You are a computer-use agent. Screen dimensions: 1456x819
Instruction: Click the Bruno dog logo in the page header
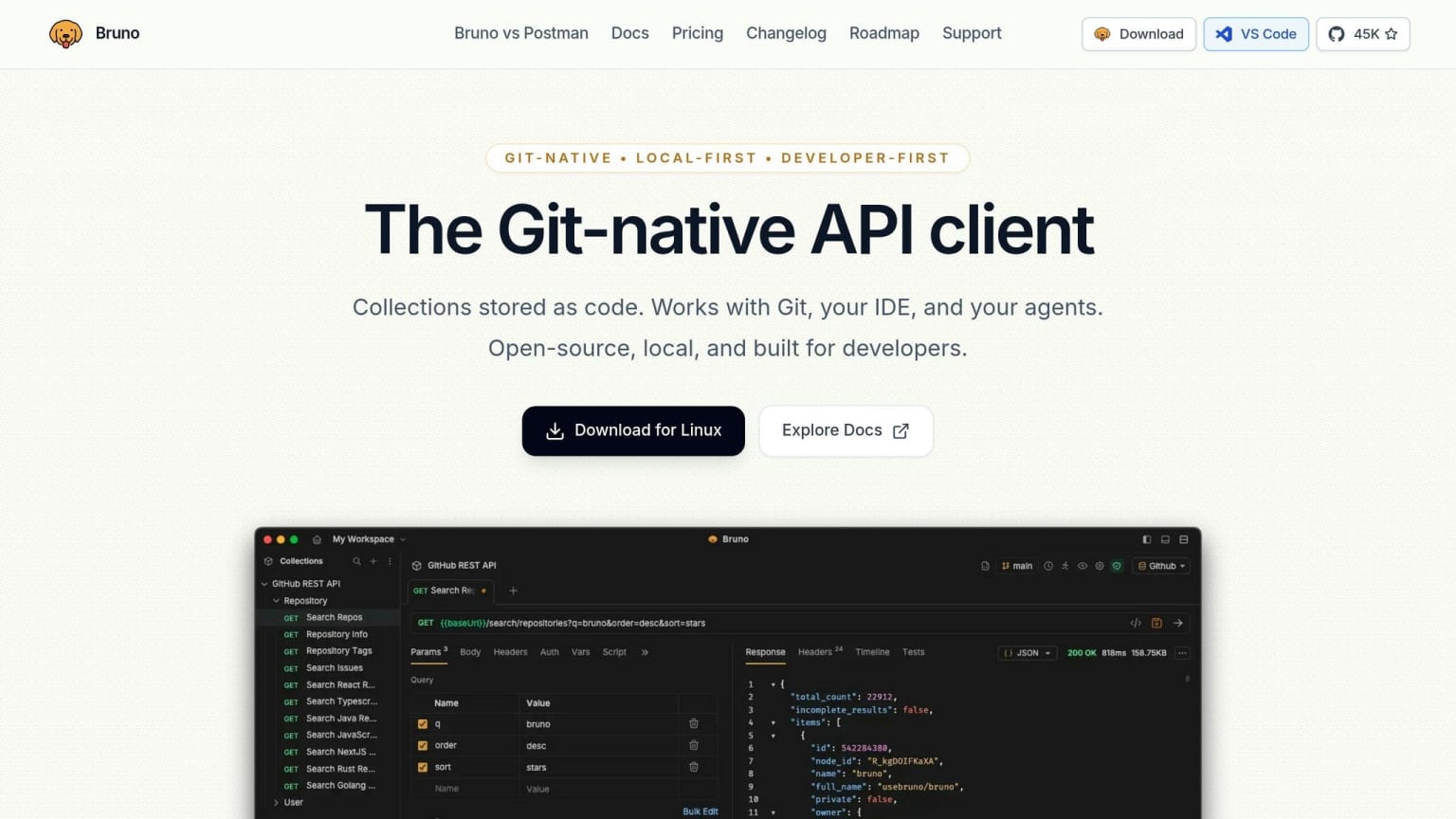(x=65, y=34)
